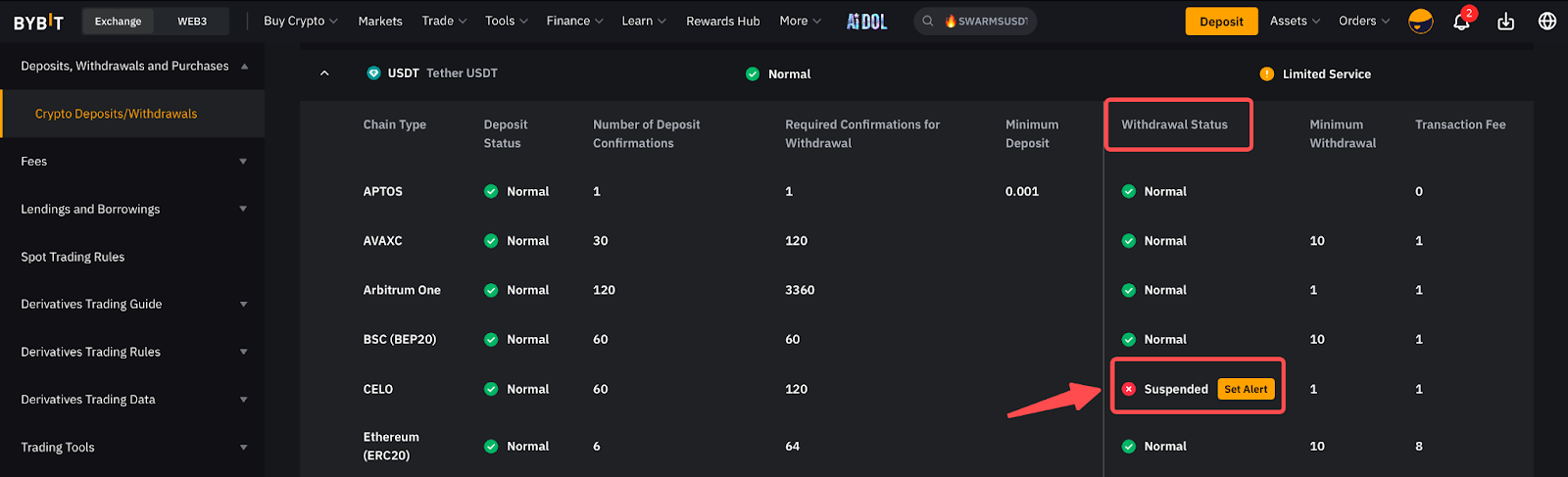This screenshot has height=477, width=1568.
Task: Switch to the WEB3 toggle
Action: pyautogui.click(x=192, y=22)
